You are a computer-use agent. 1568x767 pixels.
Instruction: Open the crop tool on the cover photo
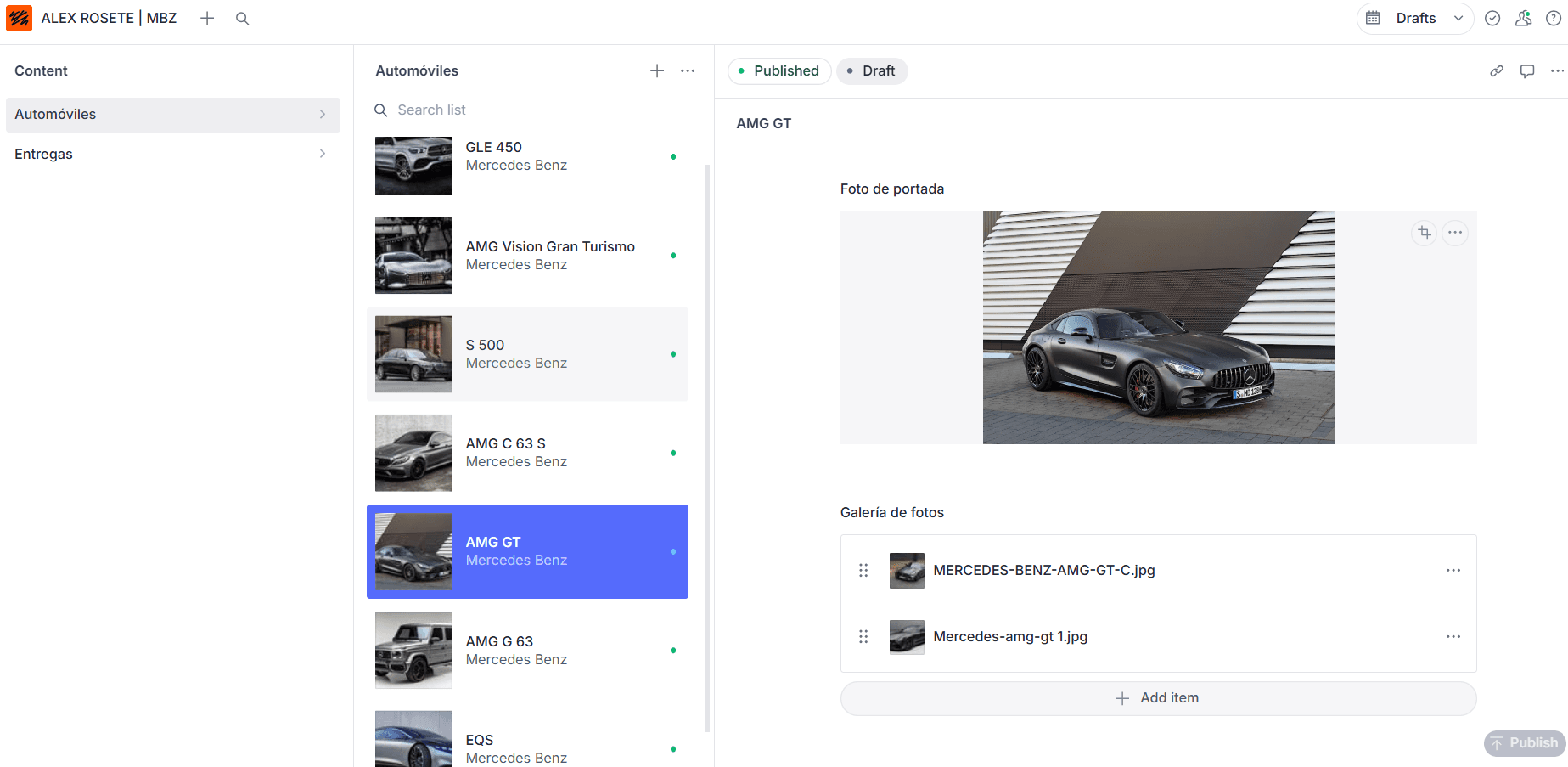(1425, 232)
